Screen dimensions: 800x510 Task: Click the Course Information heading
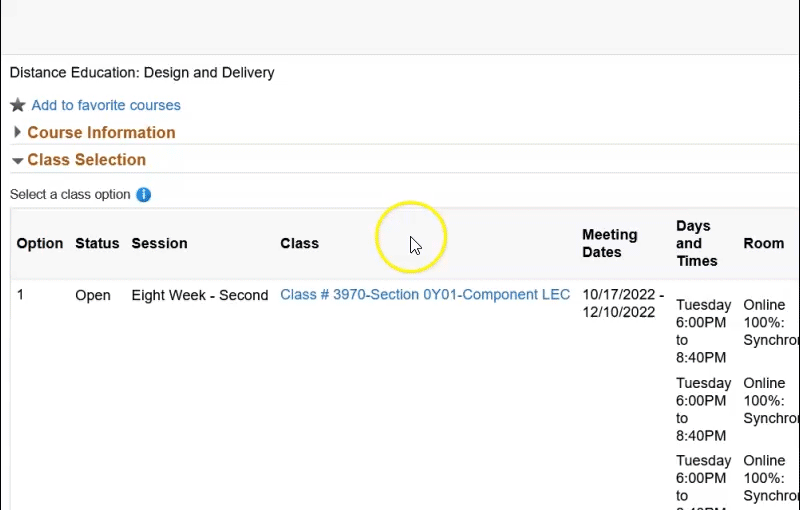tap(101, 132)
